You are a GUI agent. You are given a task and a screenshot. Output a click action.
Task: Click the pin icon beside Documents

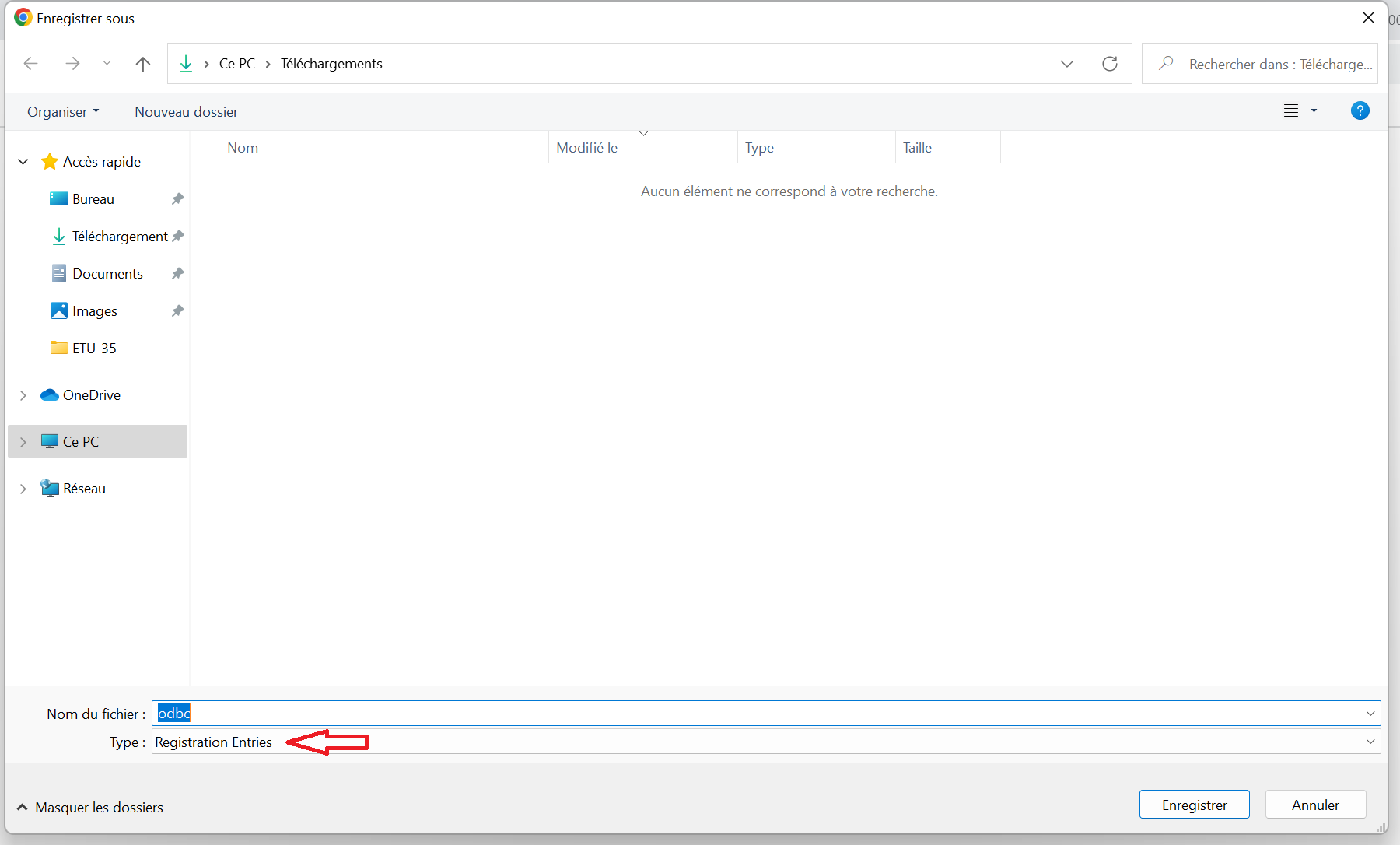(177, 274)
